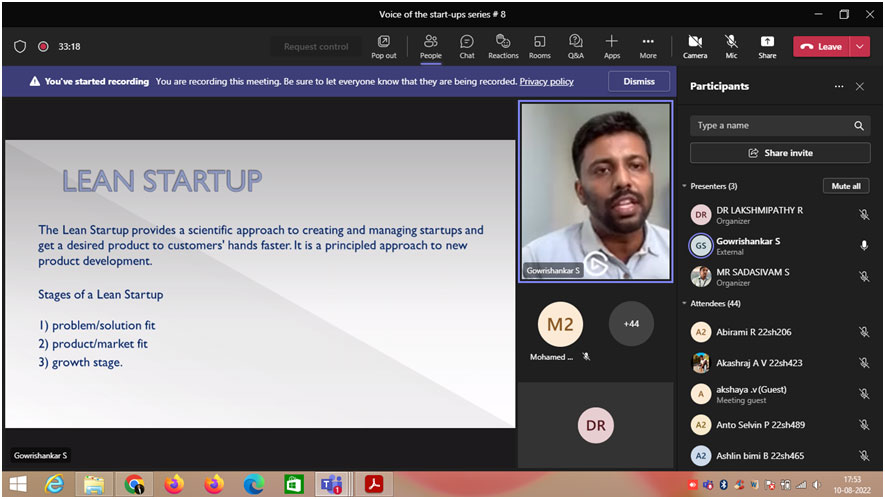Click the Type a name search field

click(x=770, y=126)
